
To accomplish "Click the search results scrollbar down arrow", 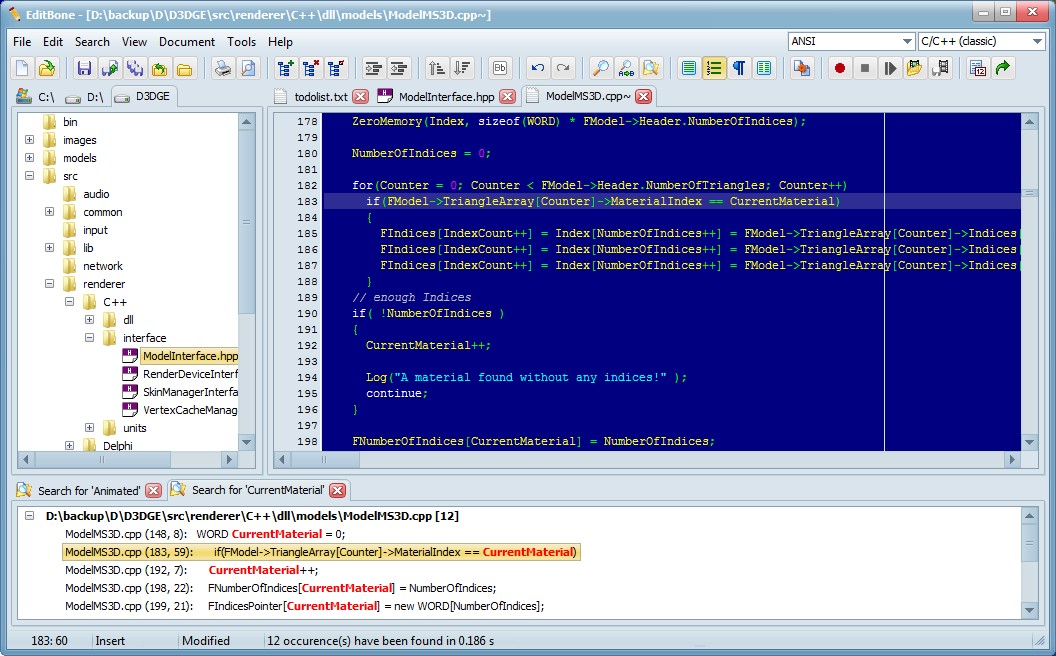I will (1029, 610).
